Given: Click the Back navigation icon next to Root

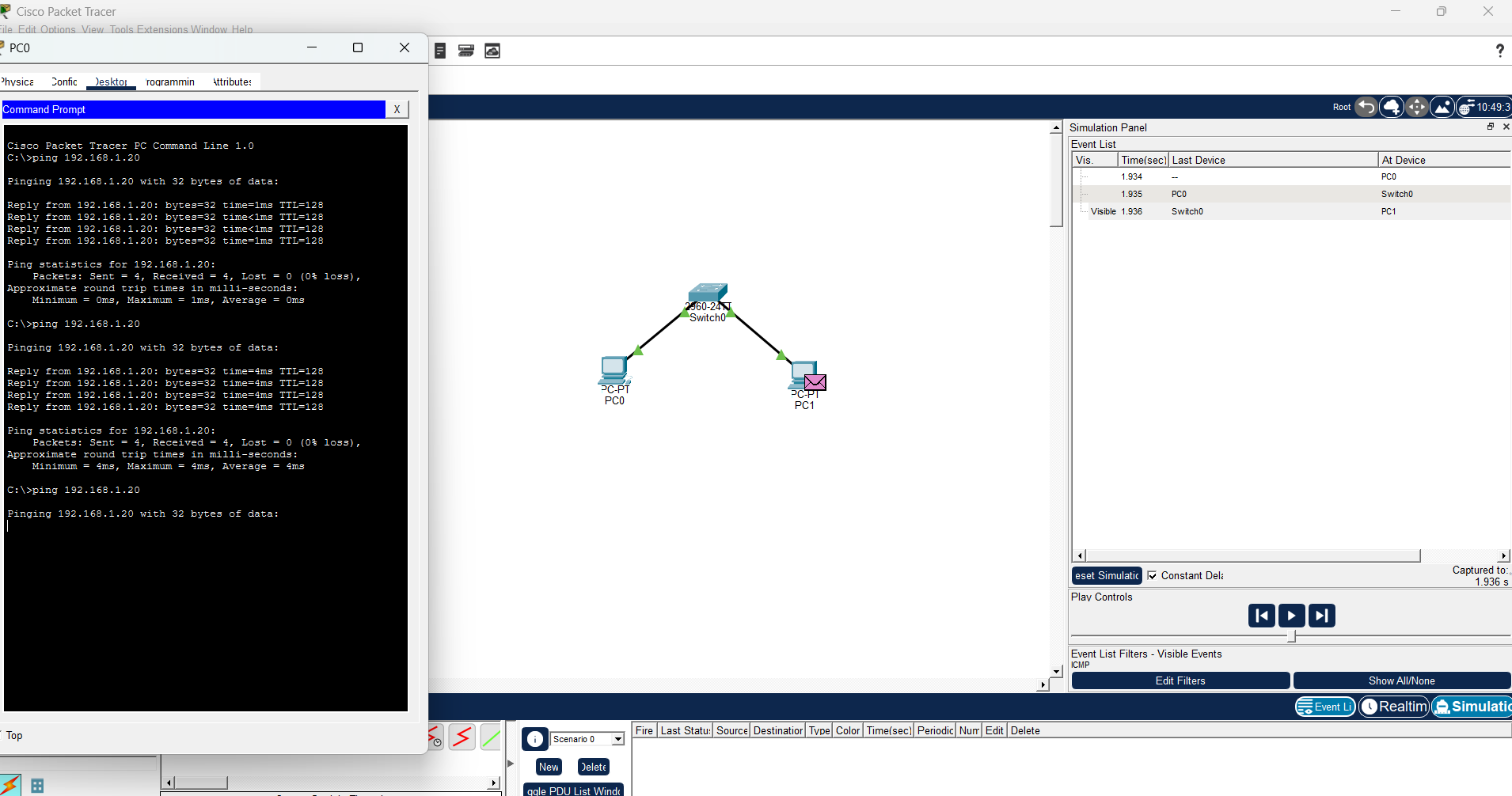Looking at the screenshot, I should click(1366, 107).
